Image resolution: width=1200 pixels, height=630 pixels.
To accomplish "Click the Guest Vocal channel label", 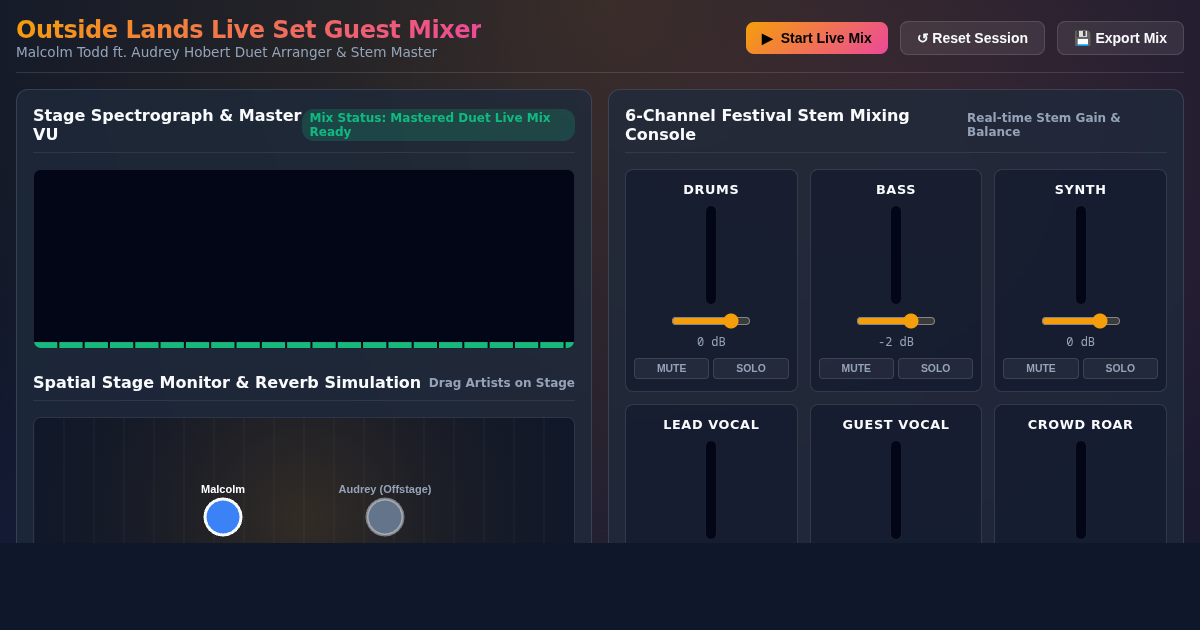I will coord(896,424).
